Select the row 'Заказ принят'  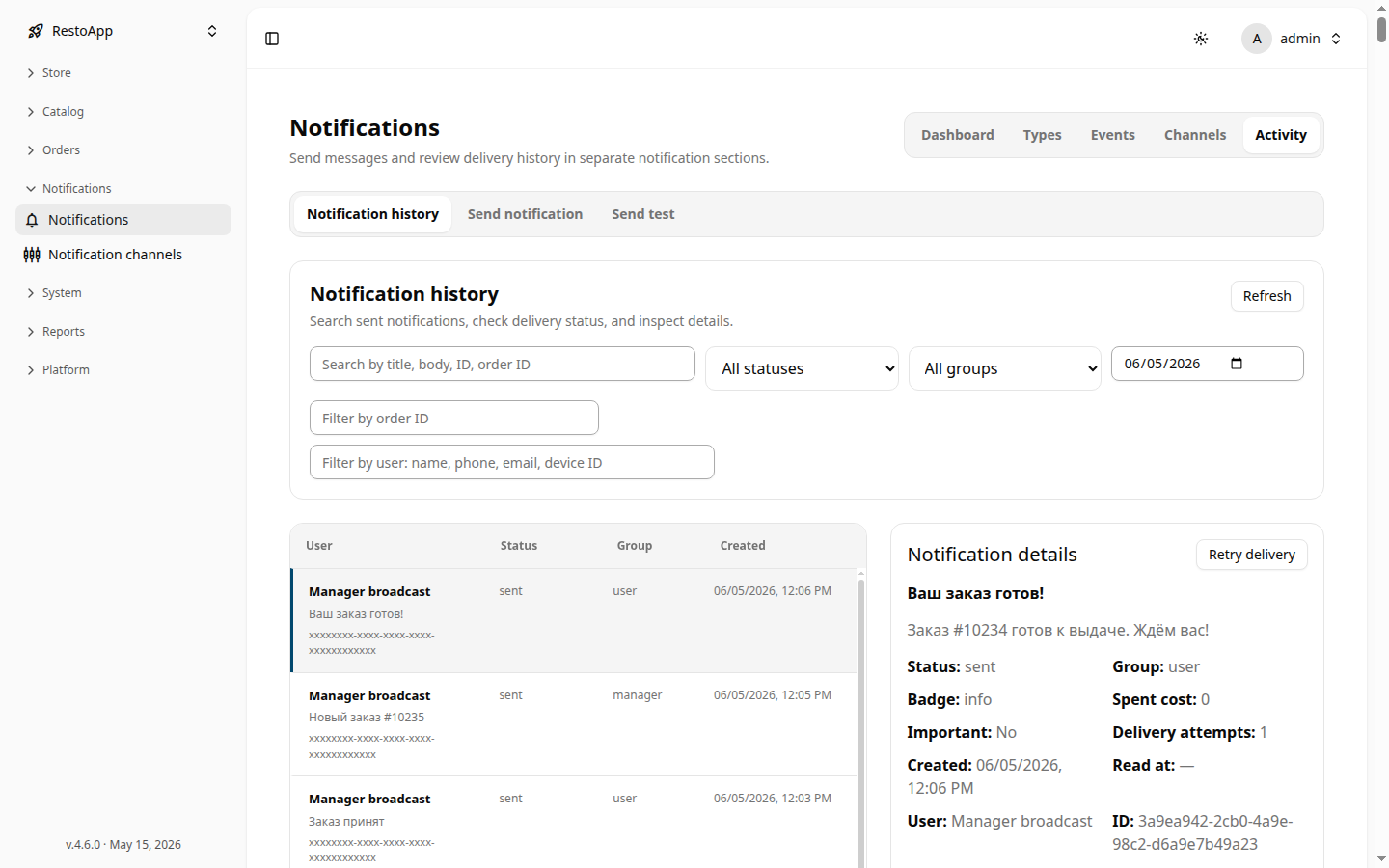574,822
